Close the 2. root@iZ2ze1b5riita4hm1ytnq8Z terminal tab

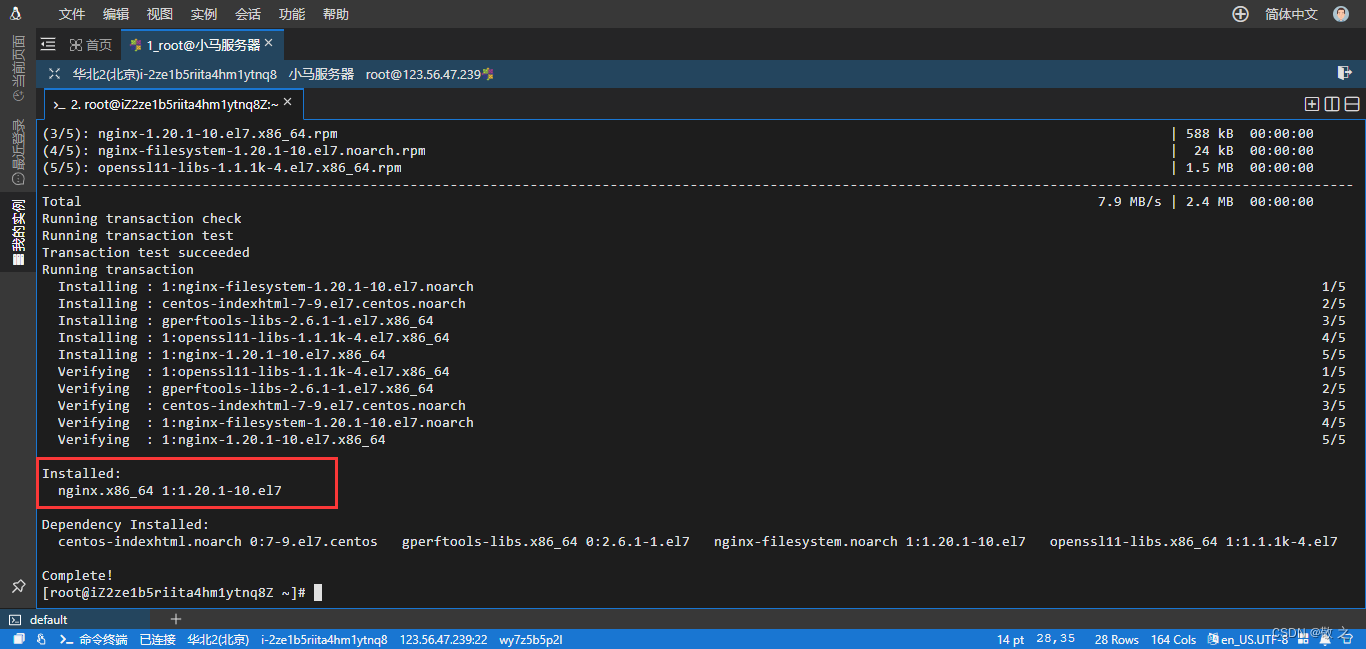tap(288, 103)
